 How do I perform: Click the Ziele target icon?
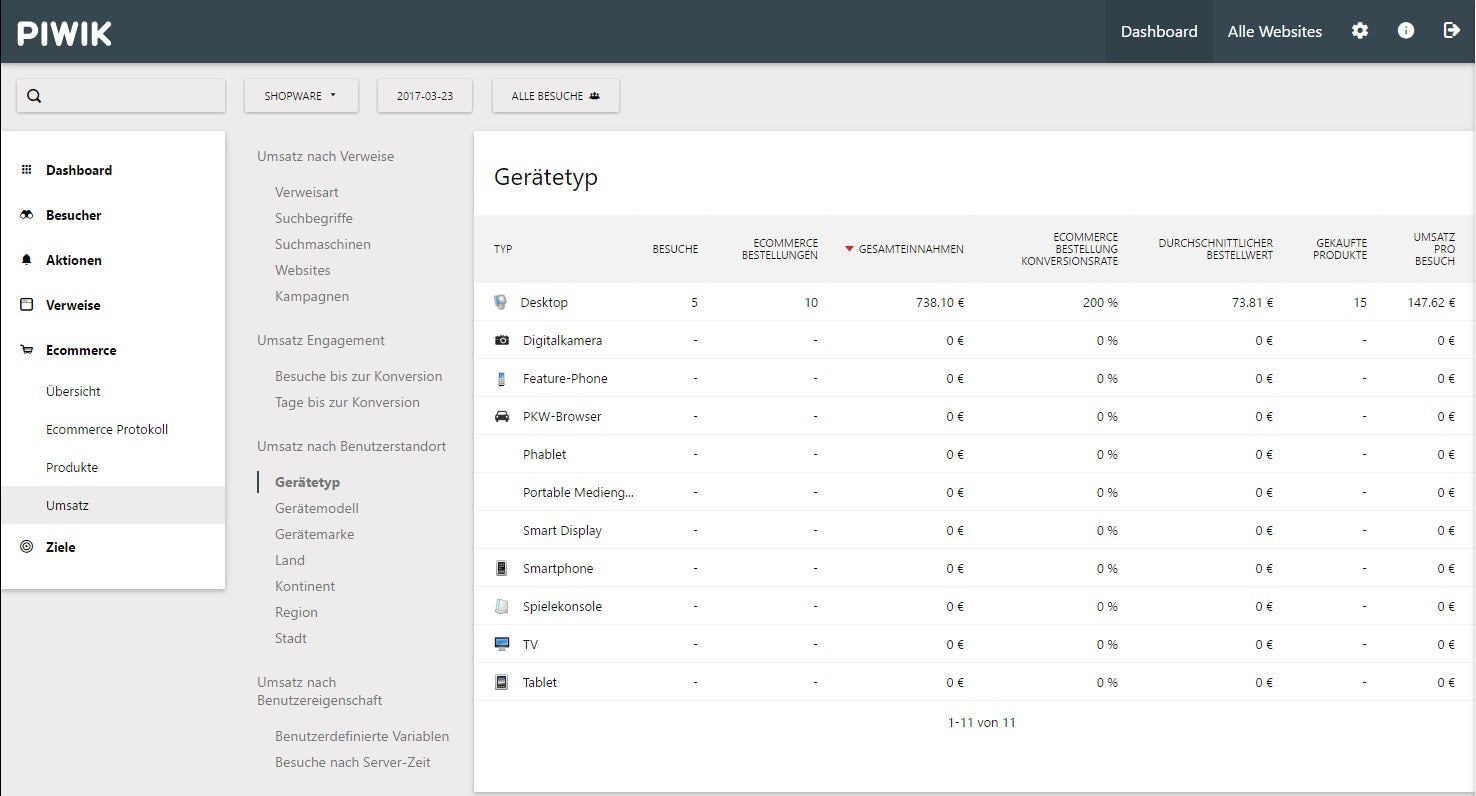coord(27,547)
